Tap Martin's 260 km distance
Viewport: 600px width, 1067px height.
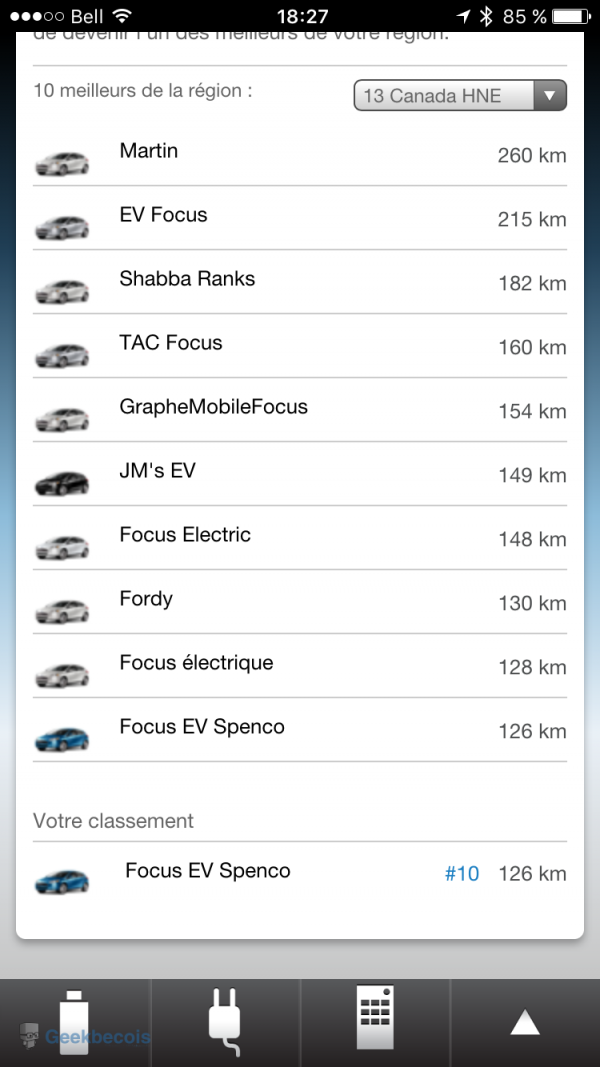(x=532, y=155)
